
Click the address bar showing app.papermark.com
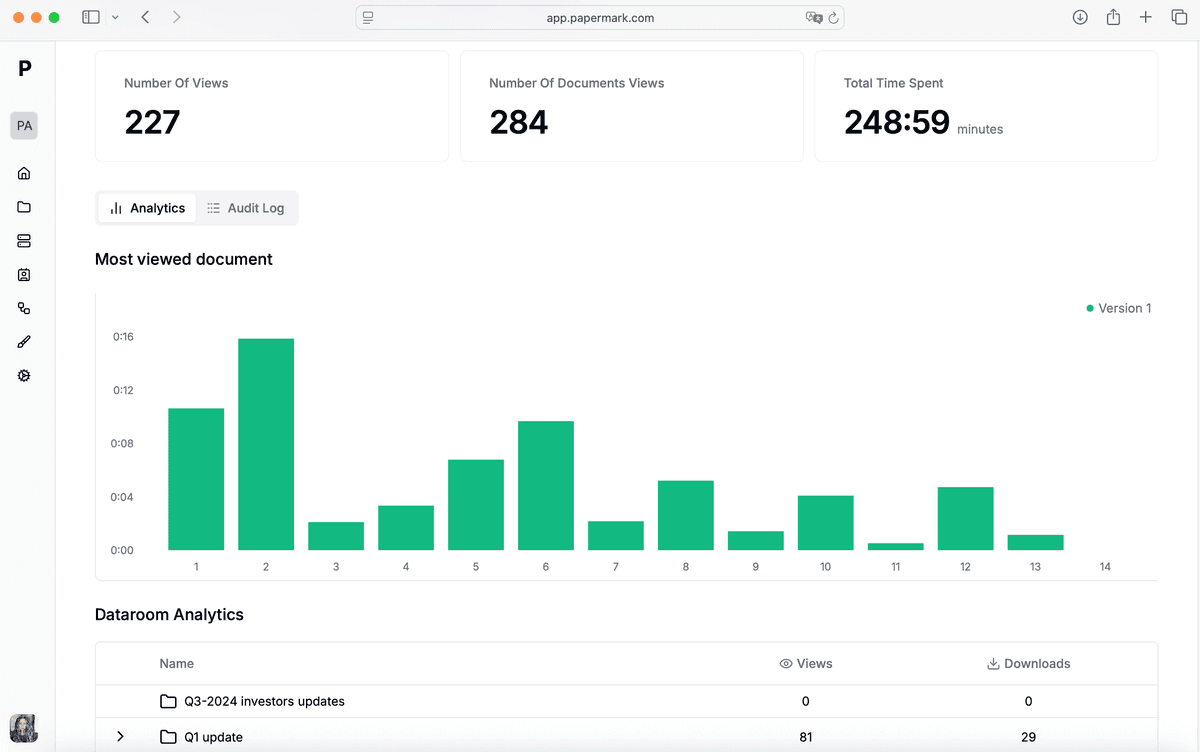(x=598, y=17)
